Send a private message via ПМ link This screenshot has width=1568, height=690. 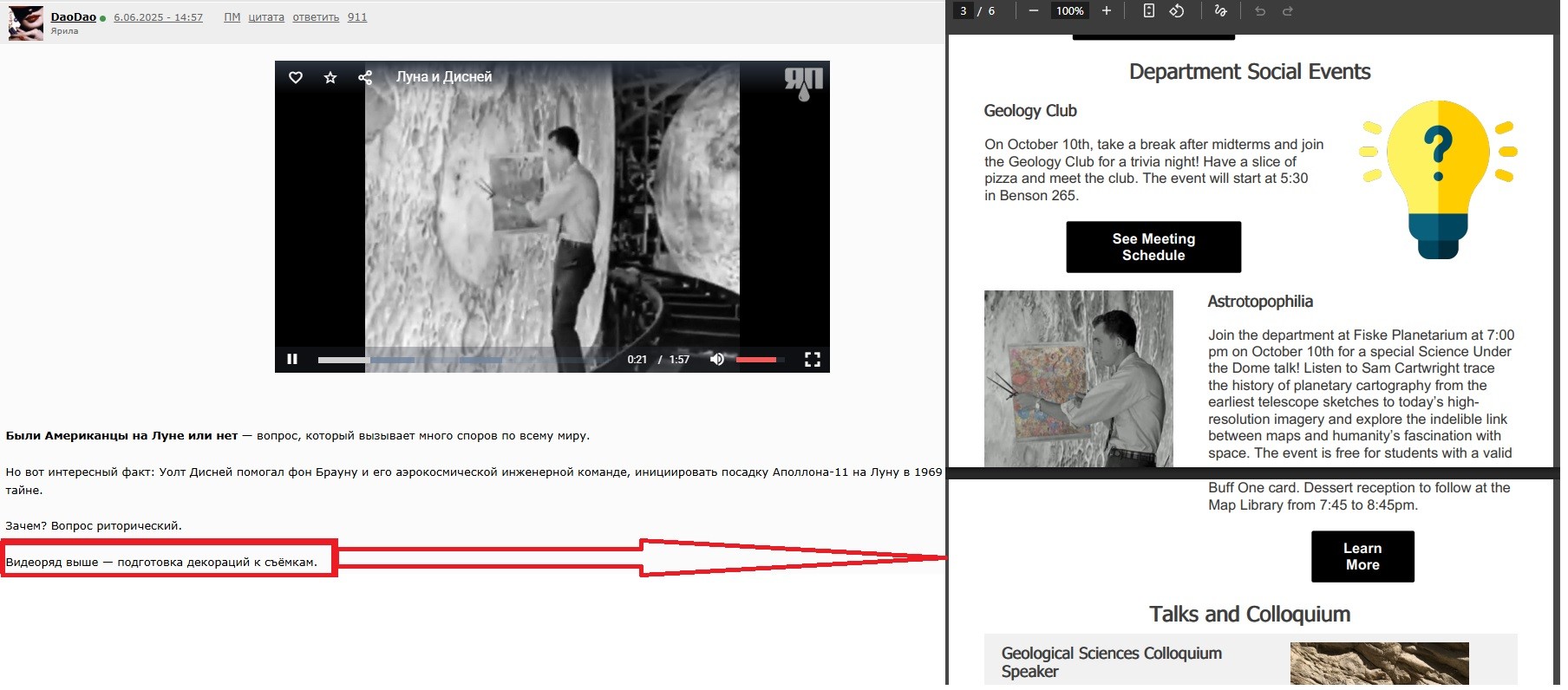coord(232,17)
